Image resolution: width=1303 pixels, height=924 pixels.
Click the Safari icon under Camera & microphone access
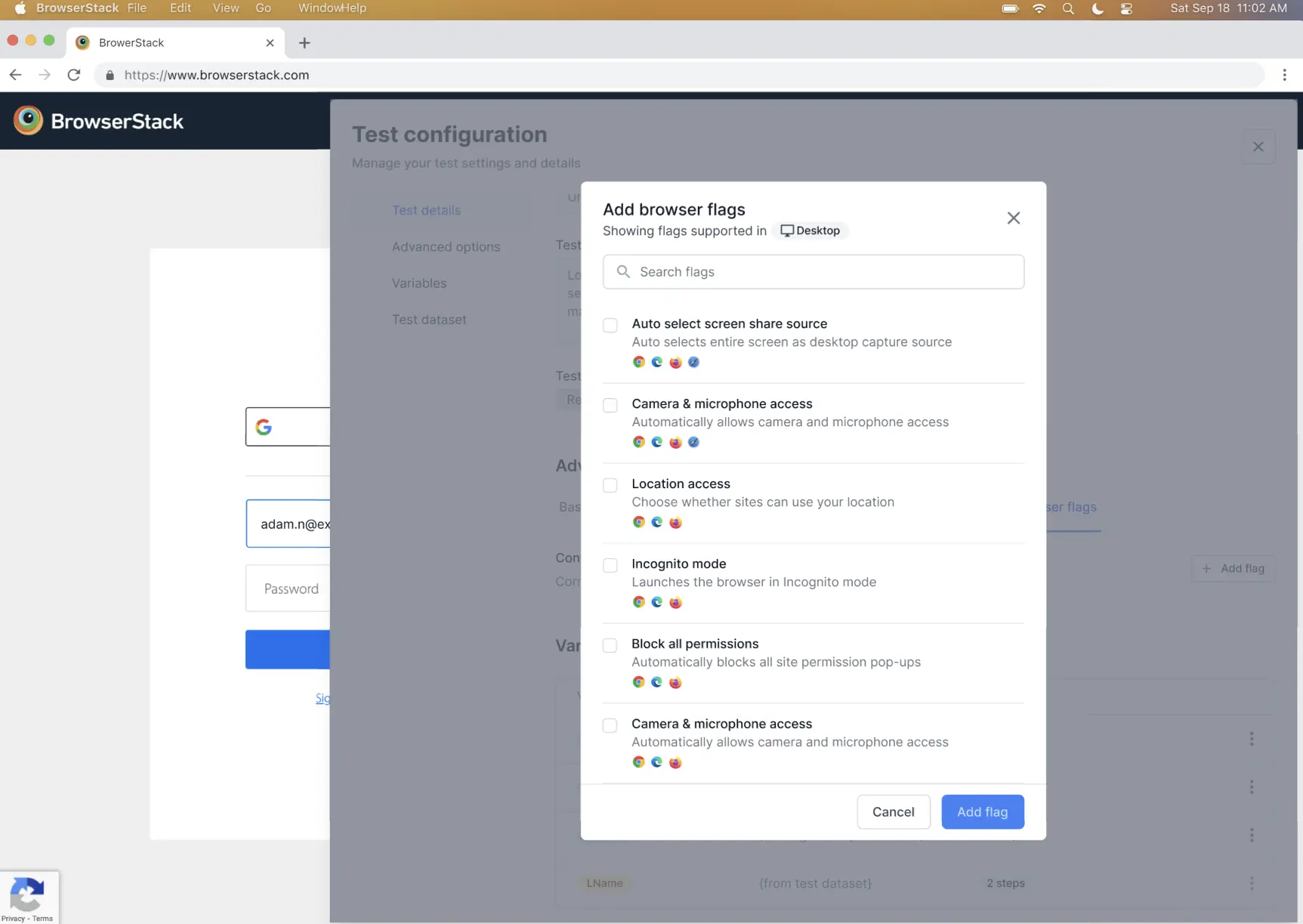[x=693, y=442]
